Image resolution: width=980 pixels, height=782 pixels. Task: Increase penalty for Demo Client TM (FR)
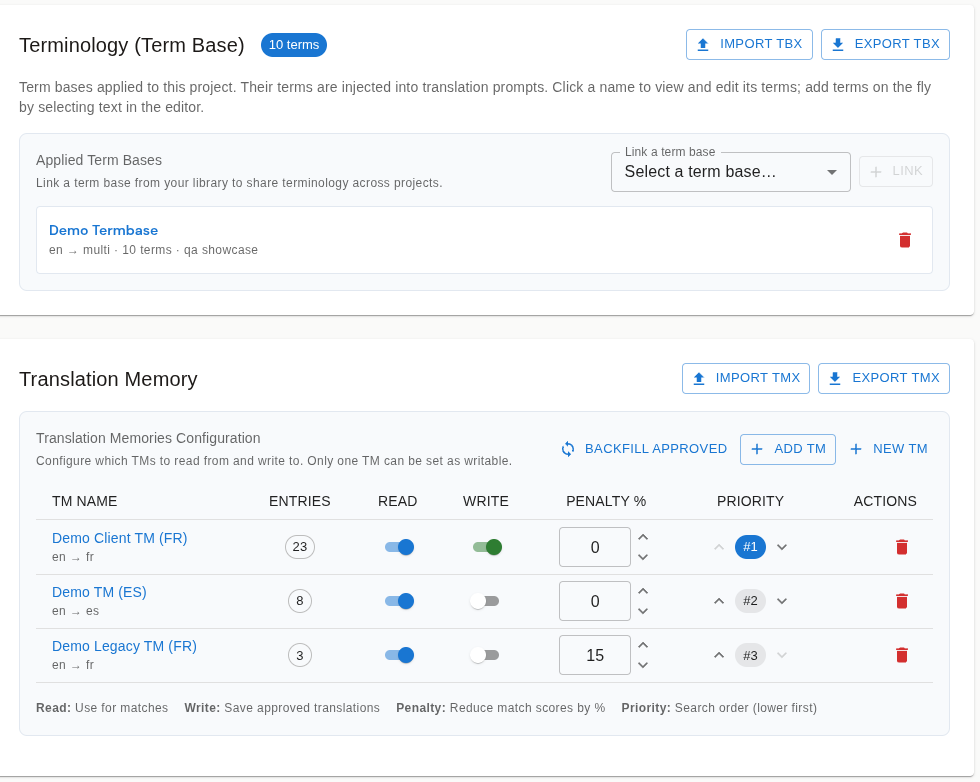click(x=643, y=538)
